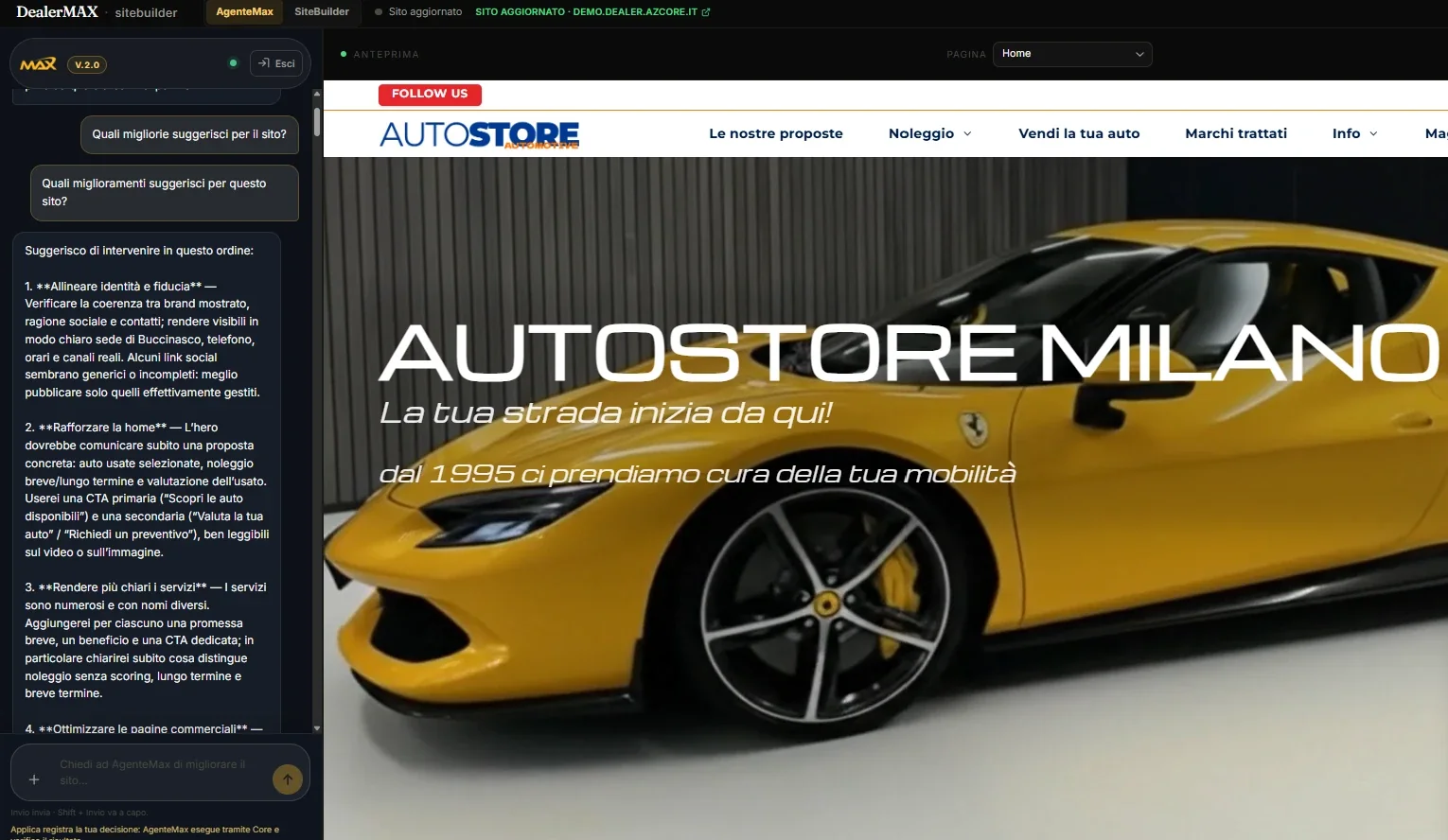
Task: Click the sitebuilder label beside DealerMAX
Action: tap(146, 12)
